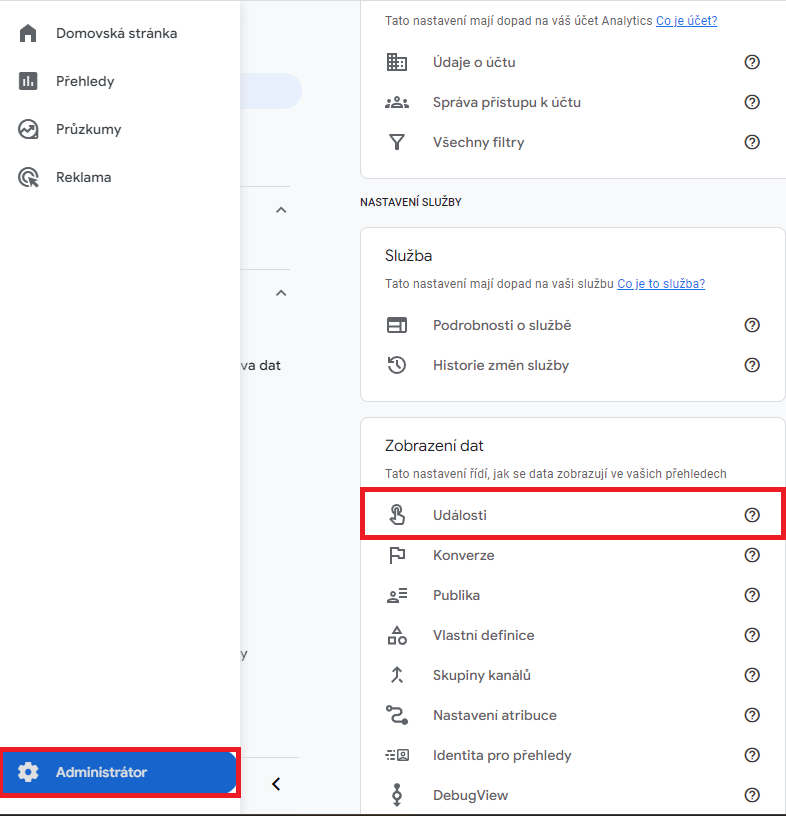Collapse the left navigation sidebar arrow
This screenshot has height=816, width=786.
point(276,784)
